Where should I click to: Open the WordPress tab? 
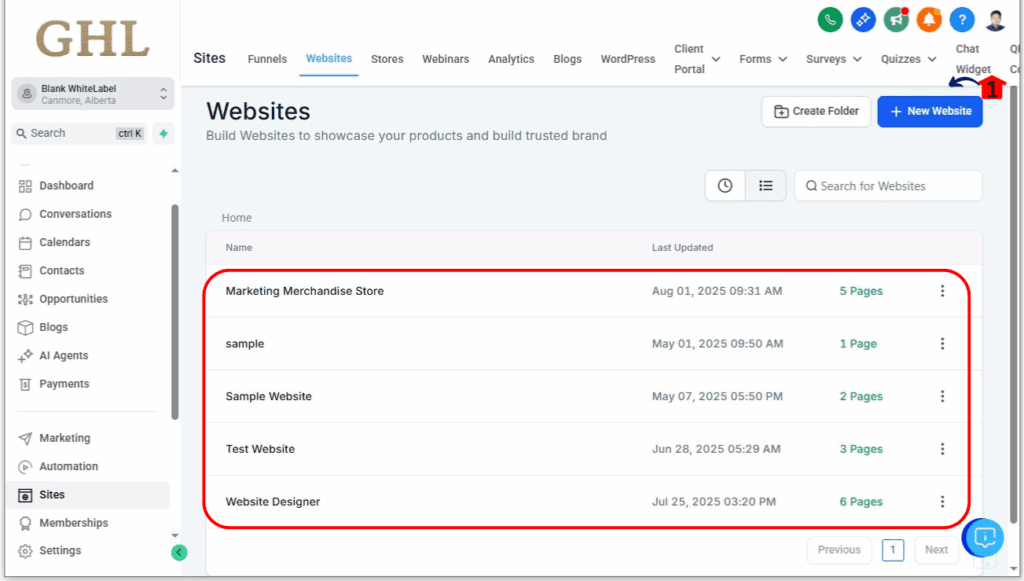[x=628, y=59]
